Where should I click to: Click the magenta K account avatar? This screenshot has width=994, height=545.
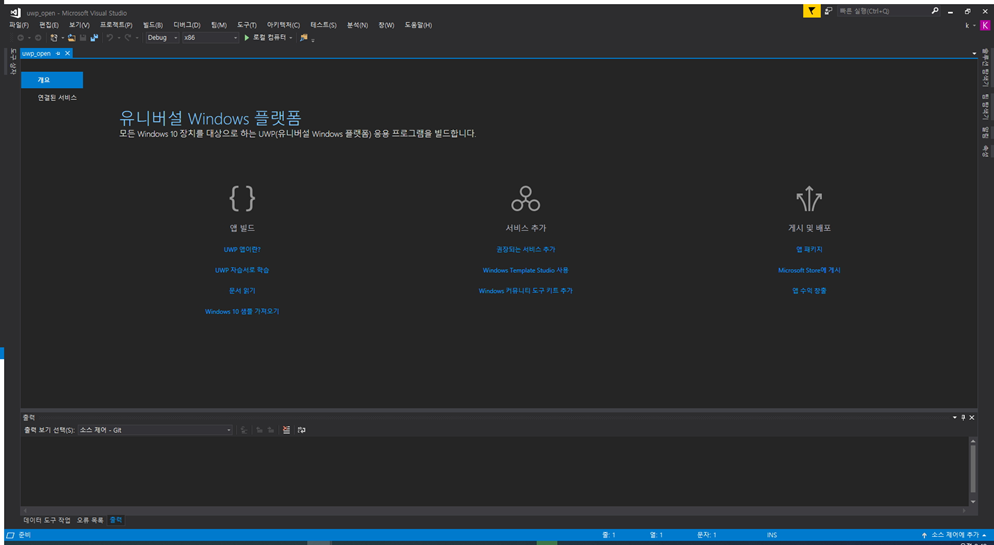(985, 25)
